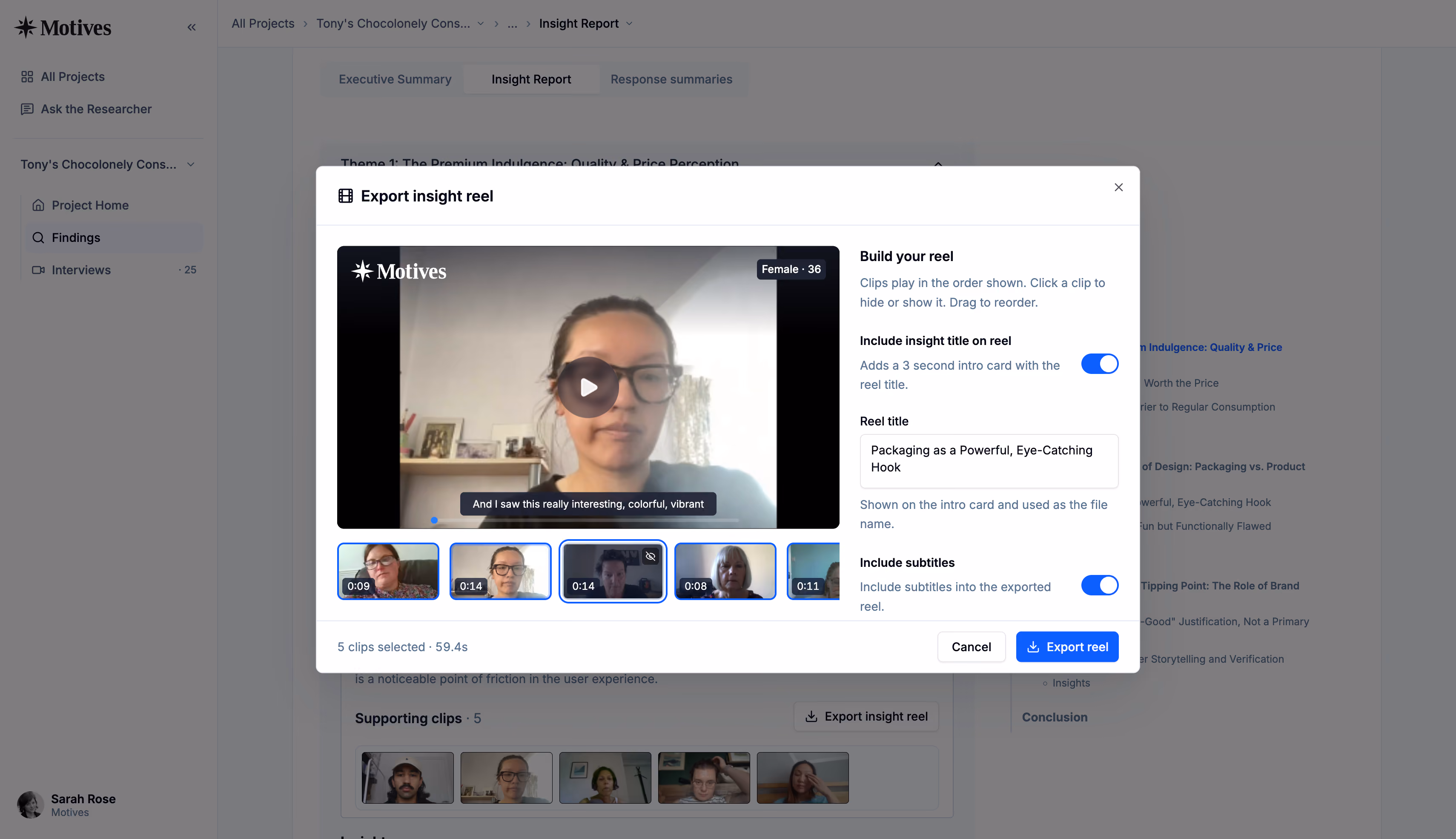Select the 0:08 clip thumbnail
This screenshot has width=1456, height=839.
click(725, 571)
